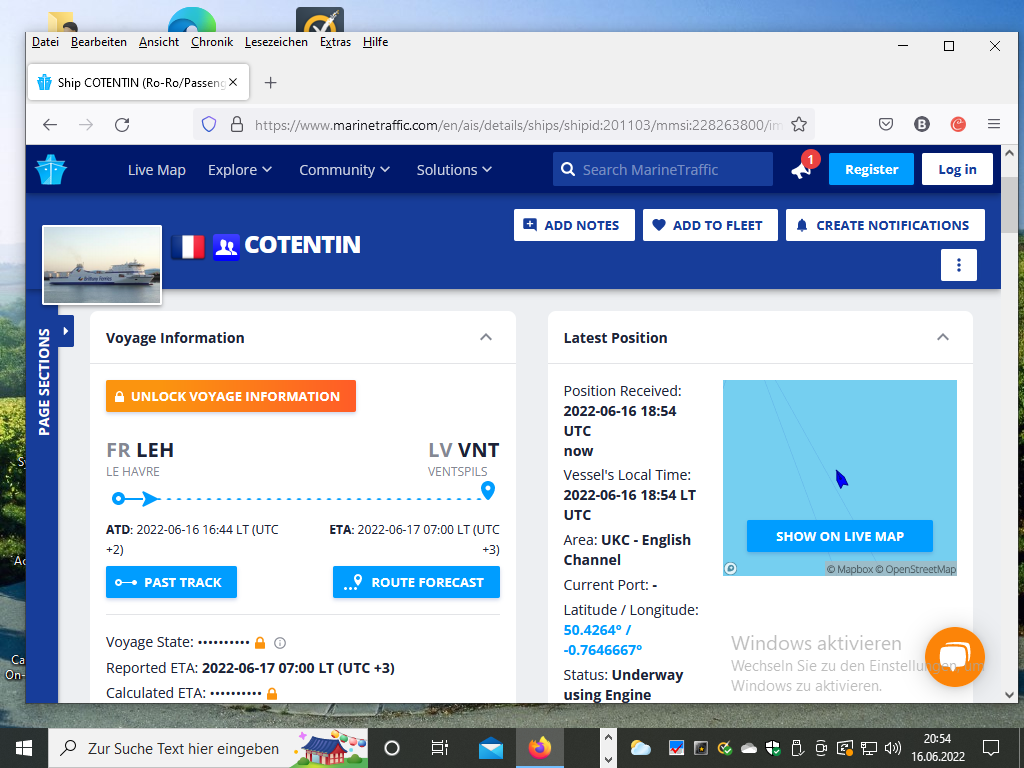
Task: Click the voyage progress arrow marker
Action: (x=150, y=499)
